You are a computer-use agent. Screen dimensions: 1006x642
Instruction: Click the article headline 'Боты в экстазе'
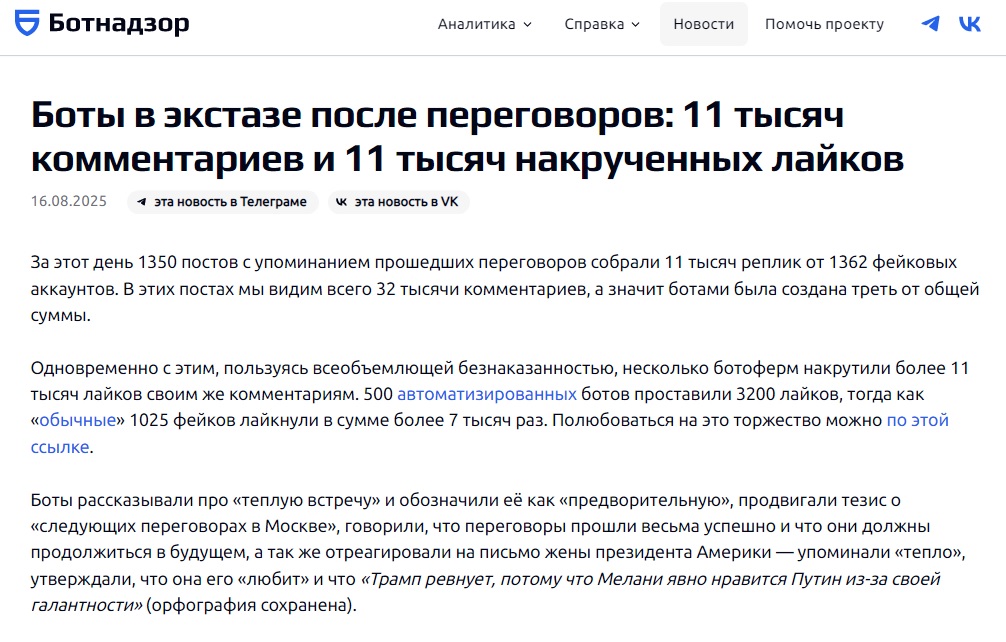point(467,137)
